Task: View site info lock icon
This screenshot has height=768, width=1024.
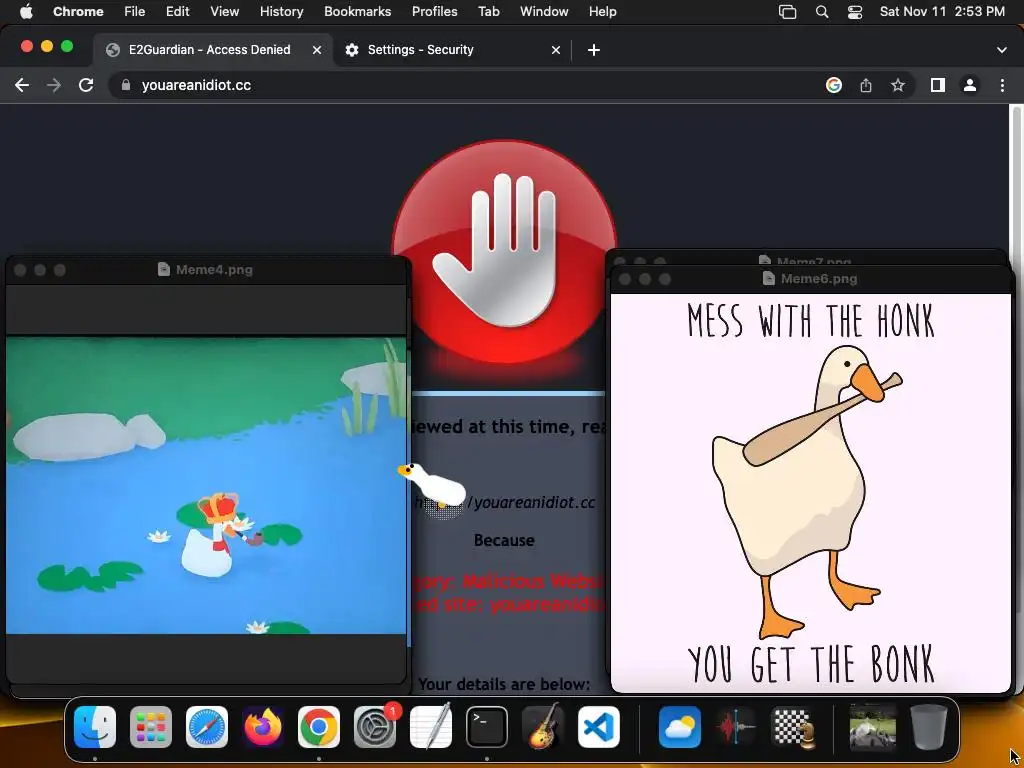Action: (127, 86)
